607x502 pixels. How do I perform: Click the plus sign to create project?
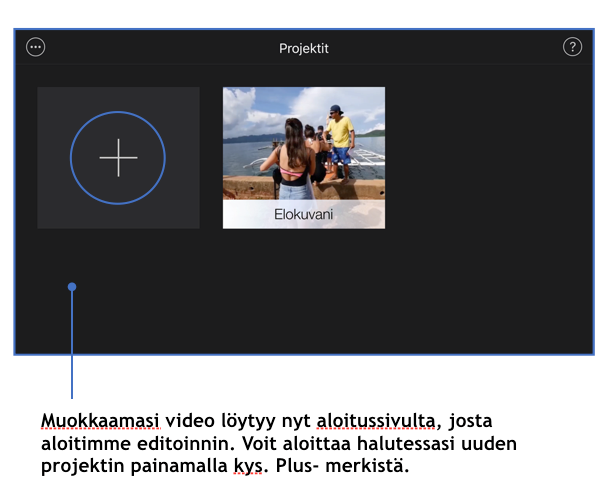118,158
